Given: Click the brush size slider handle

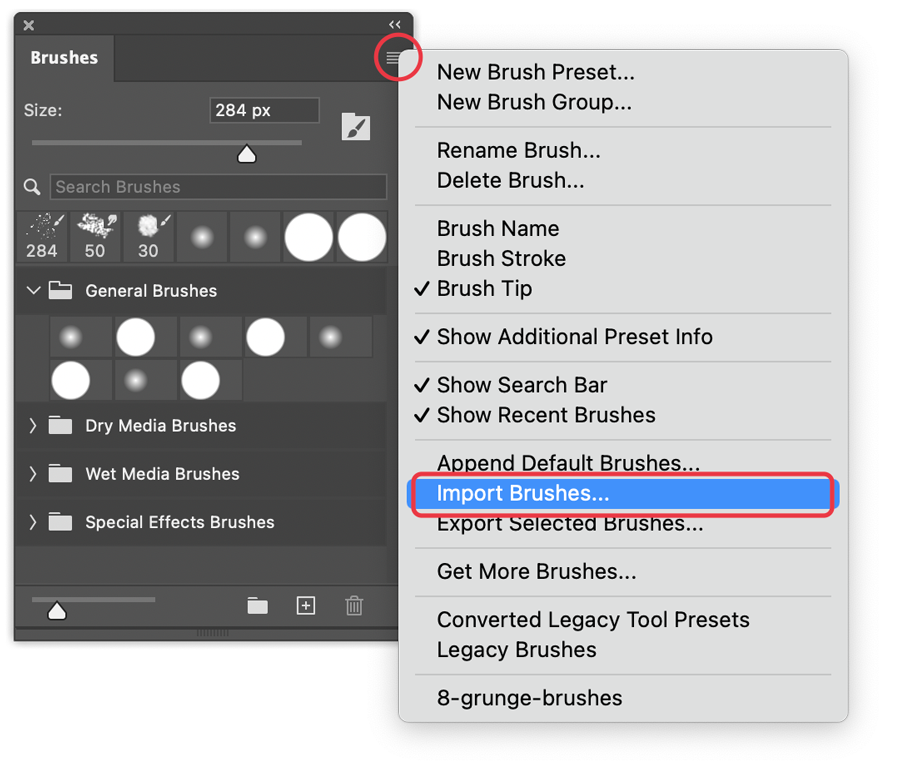Looking at the screenshot, I should tap(247, 154).
